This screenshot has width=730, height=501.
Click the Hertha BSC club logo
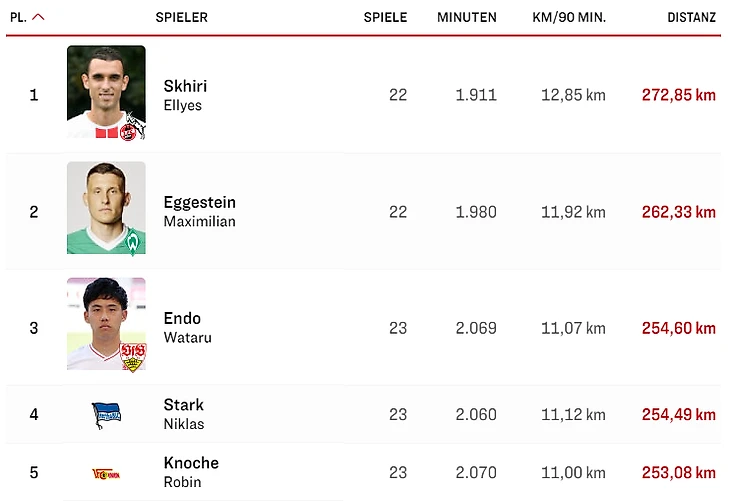click(106, 414)
